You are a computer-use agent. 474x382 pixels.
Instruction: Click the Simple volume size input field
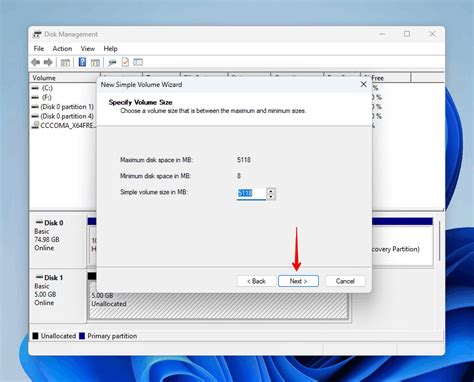pyautogui.click(x=251, y=193)
